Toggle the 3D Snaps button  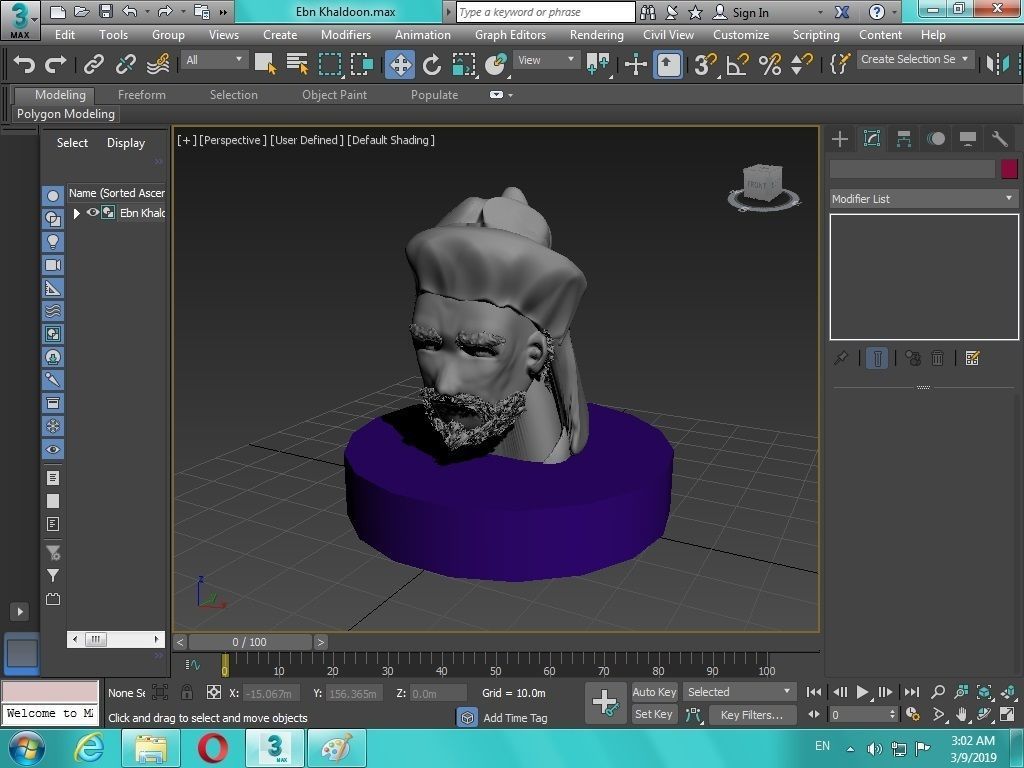(x=705, y=64)
